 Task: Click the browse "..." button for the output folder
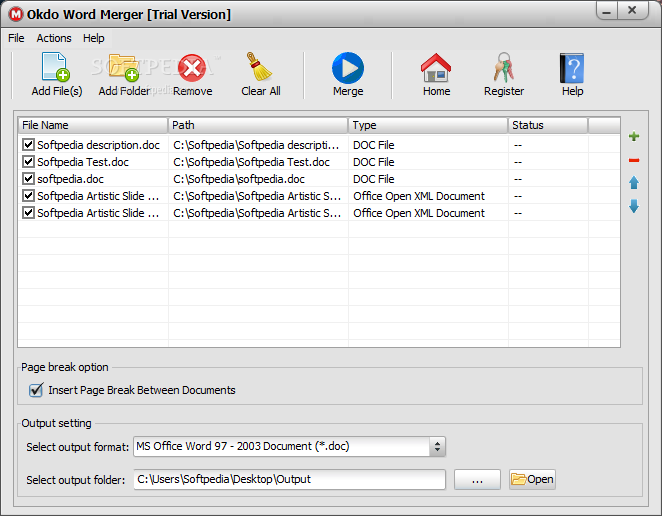[x=477, y=480]
